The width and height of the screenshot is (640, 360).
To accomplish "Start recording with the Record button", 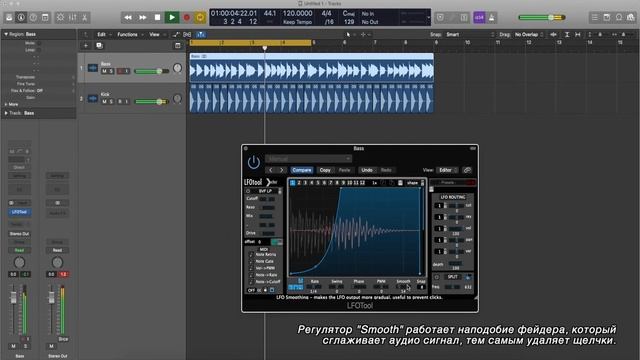I will [x=187, y=18].
